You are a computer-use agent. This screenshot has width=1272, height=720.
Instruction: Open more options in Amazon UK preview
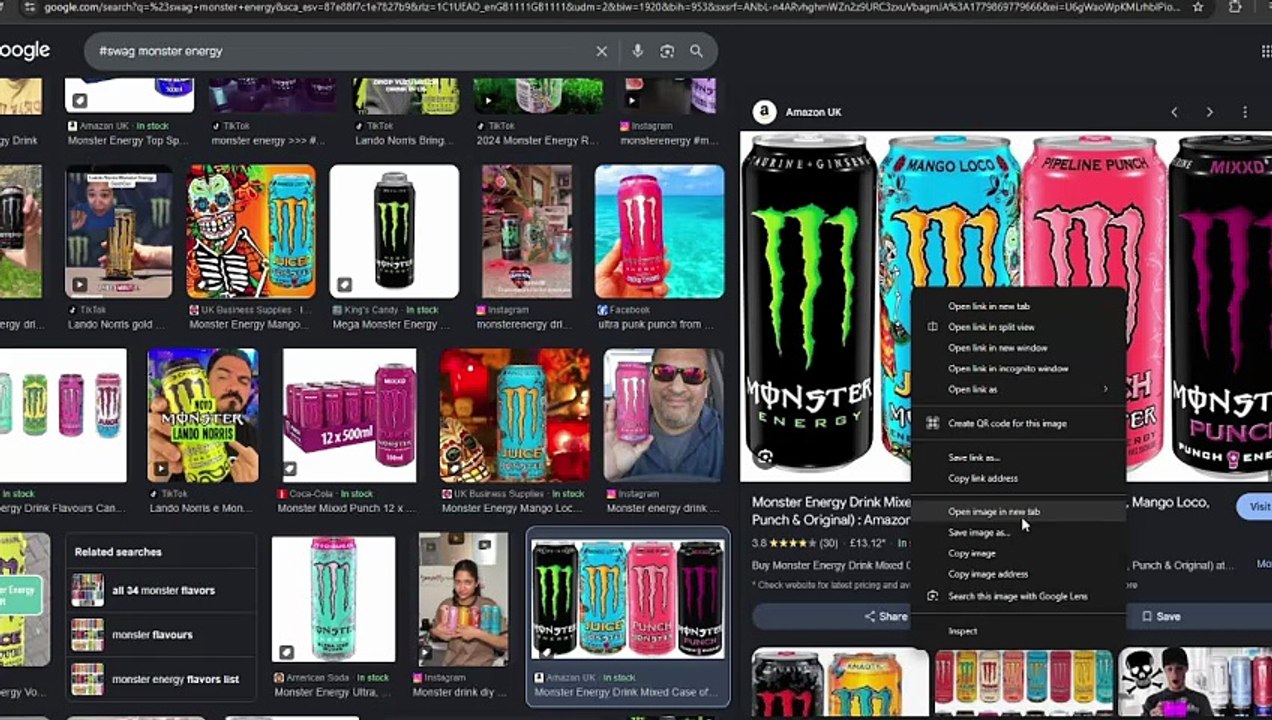coord(1245,112)
